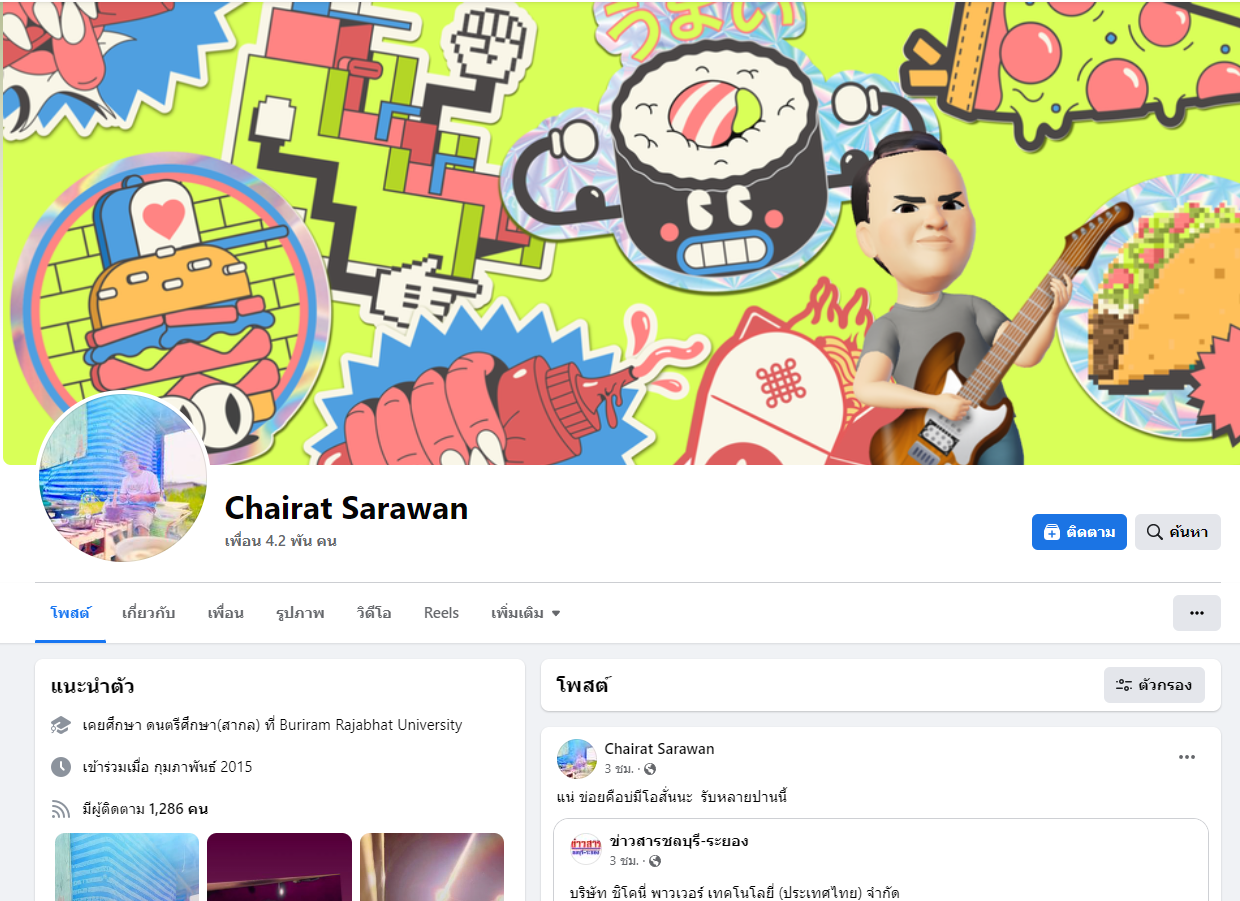Open the blue building photo thumbnail
The image size is (1240, 901).
(127, 867)
